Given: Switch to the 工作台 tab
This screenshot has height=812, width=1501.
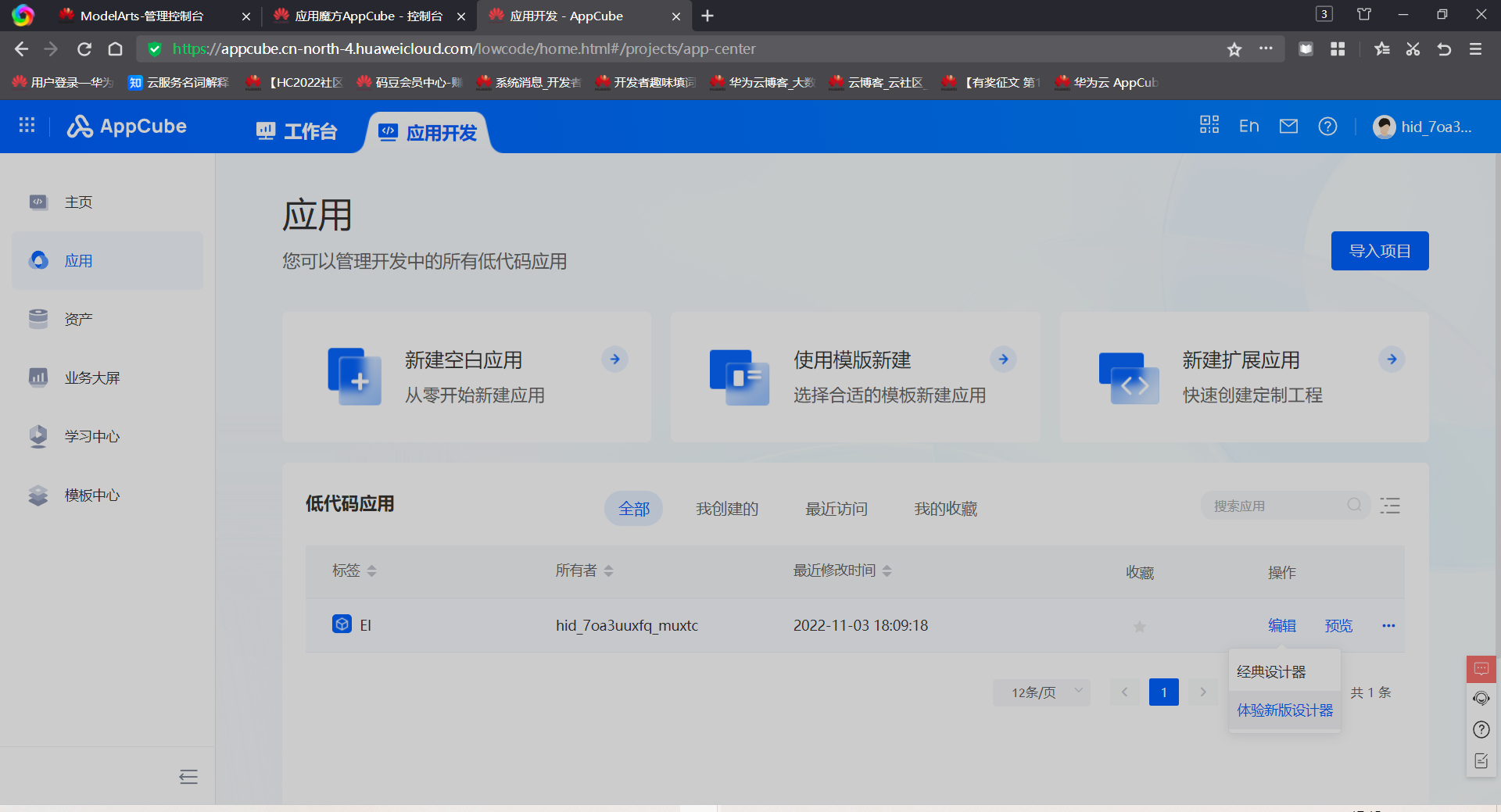Looking at the screenshot, I should pyautogui.click(x=297, y=131).
